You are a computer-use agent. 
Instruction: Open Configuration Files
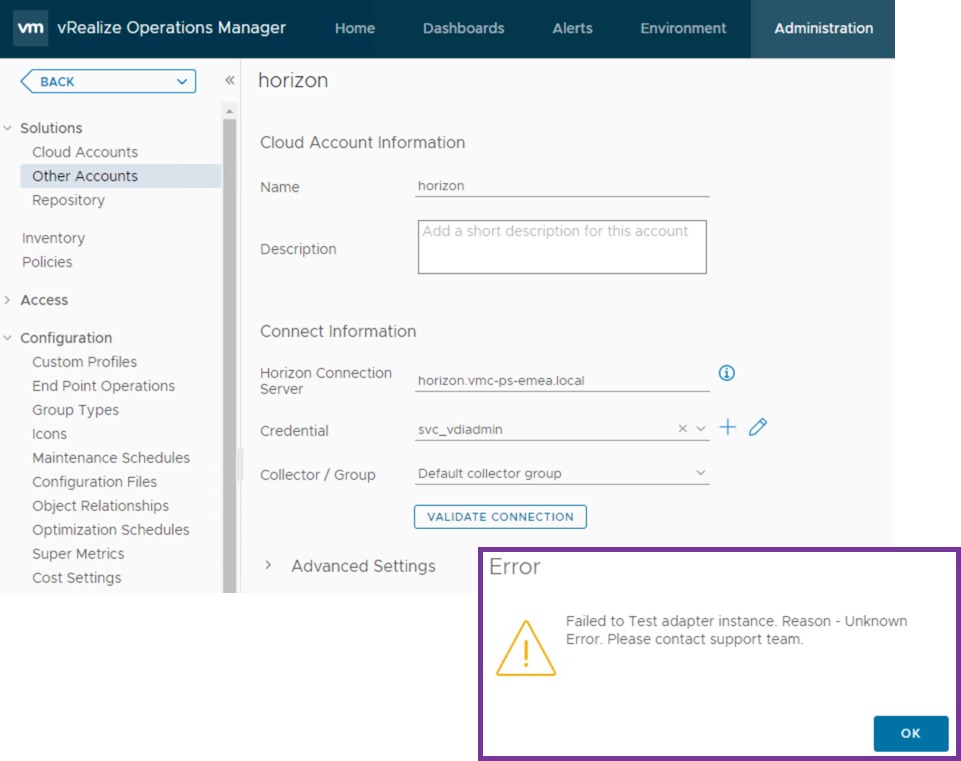click(94, 482)
